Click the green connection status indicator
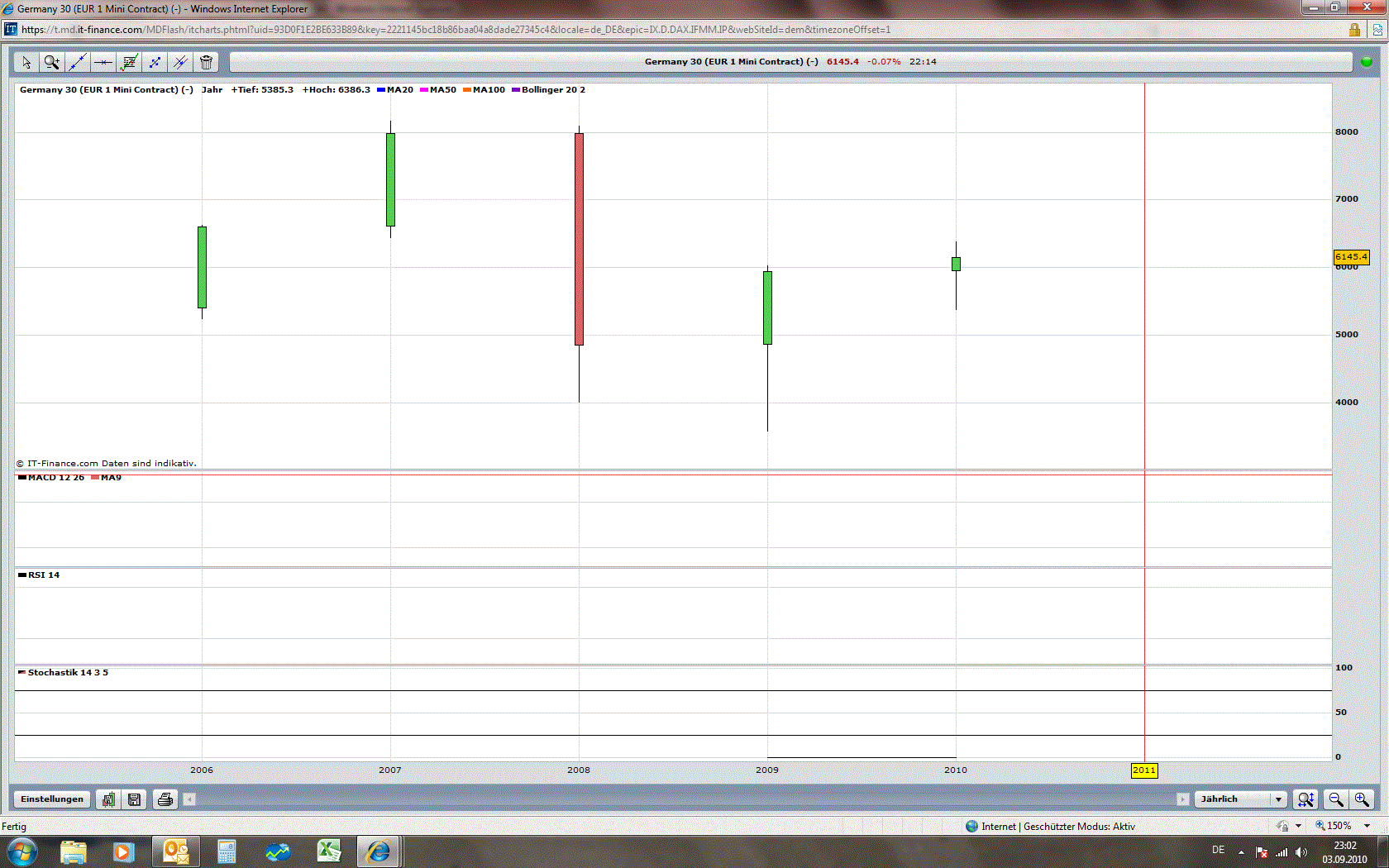The height and width of the screenshot is (868, 1389). pos(1366,62)
